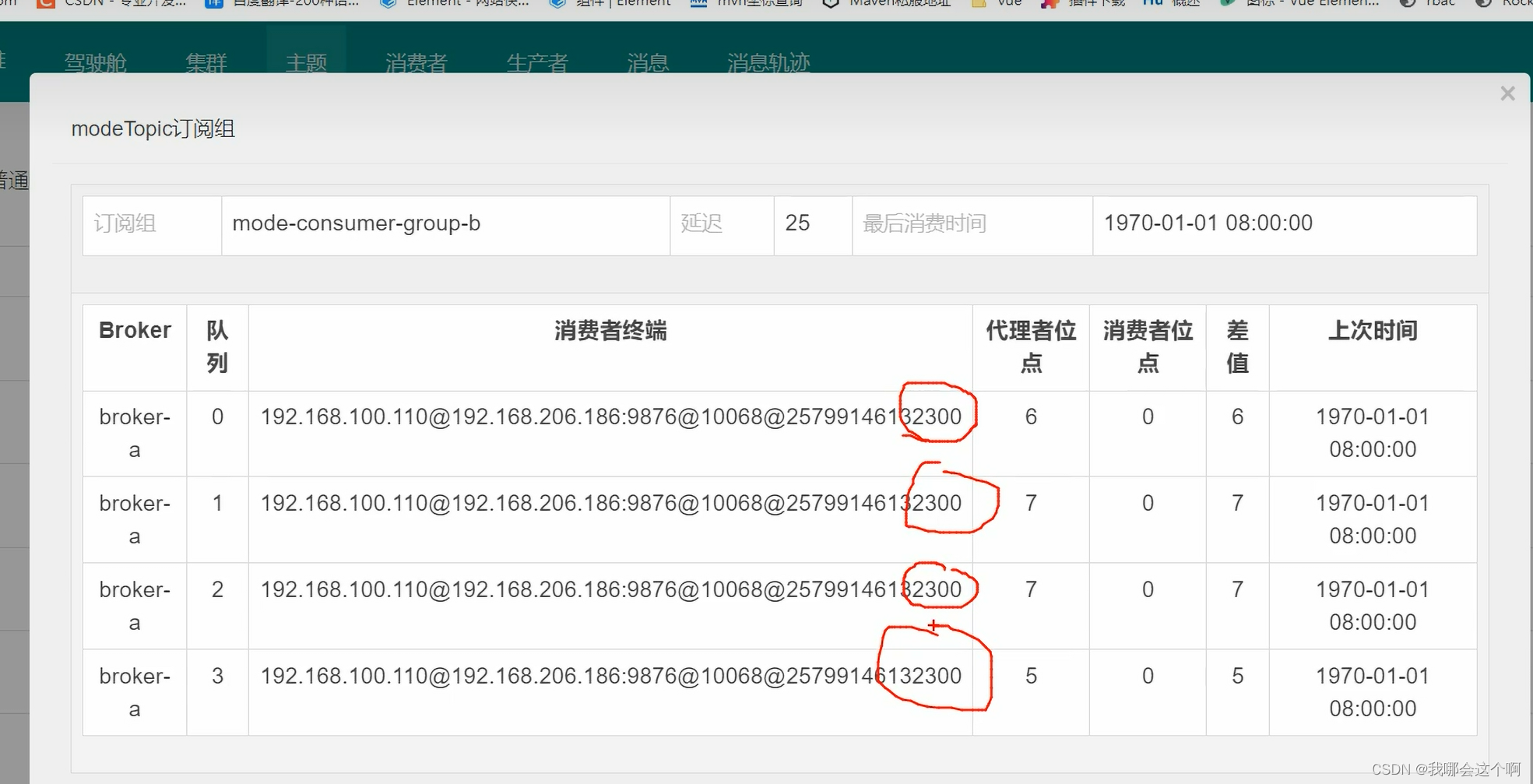Click the 最后消费时间 label
Screen dimensions: 1533x784
pos(924,223)
